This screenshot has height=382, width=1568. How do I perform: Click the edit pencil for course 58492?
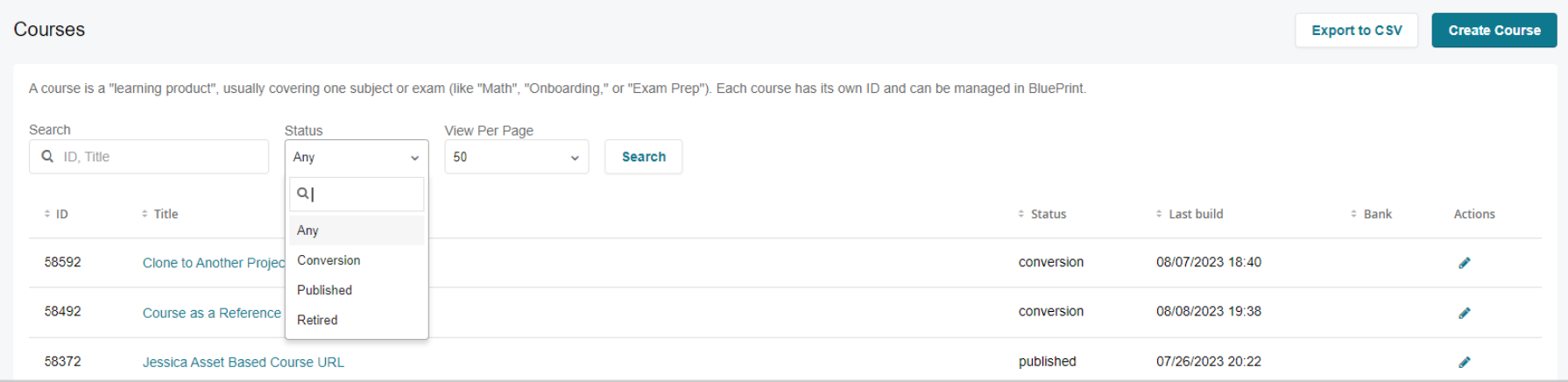tap(1464, 313)
